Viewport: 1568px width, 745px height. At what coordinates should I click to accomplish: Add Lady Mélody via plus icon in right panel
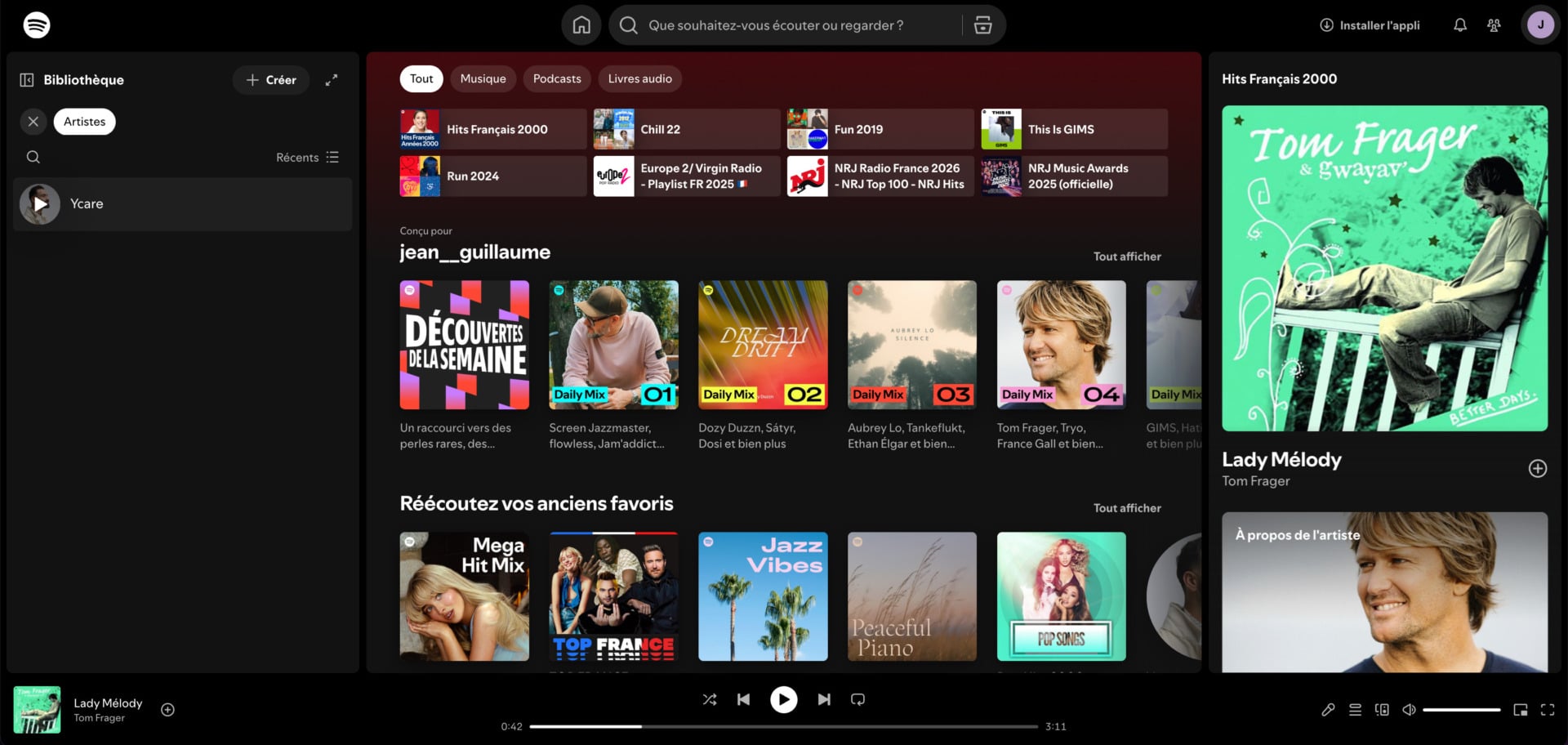pyautogui.click(x=1538, y=468)
